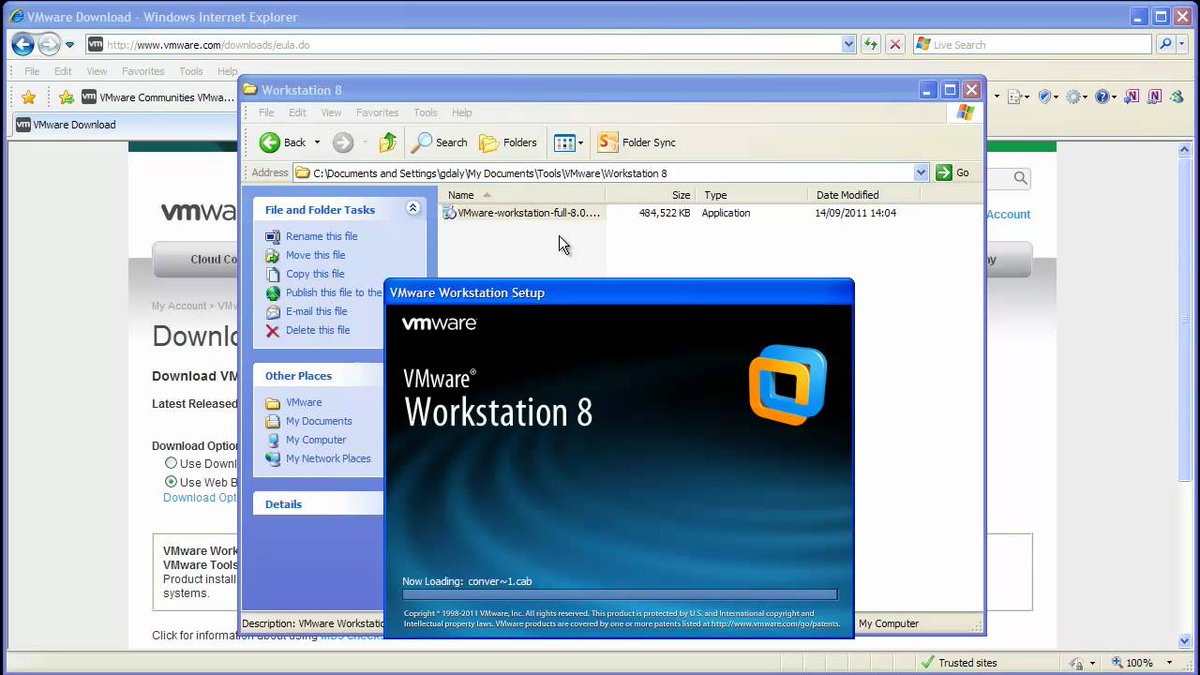Expand the Explorer address bar dropdown

pyautogui.click(x=921, y=173)
